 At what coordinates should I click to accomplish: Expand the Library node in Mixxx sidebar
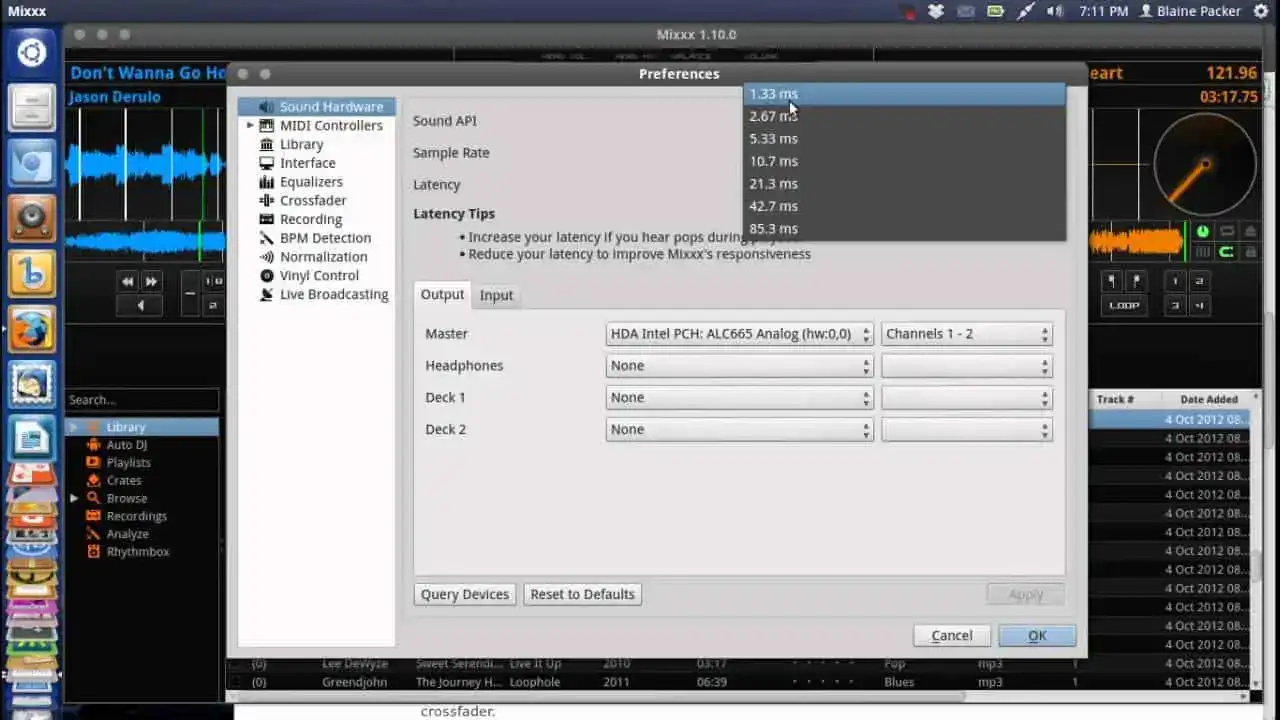74,427
